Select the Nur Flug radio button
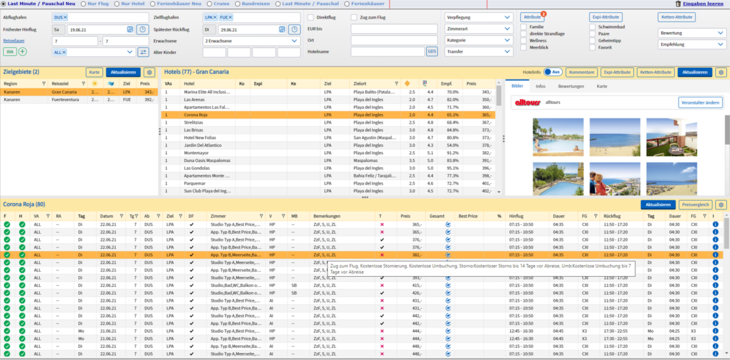This screenshot has height=360, width=730. click(84, 4)
